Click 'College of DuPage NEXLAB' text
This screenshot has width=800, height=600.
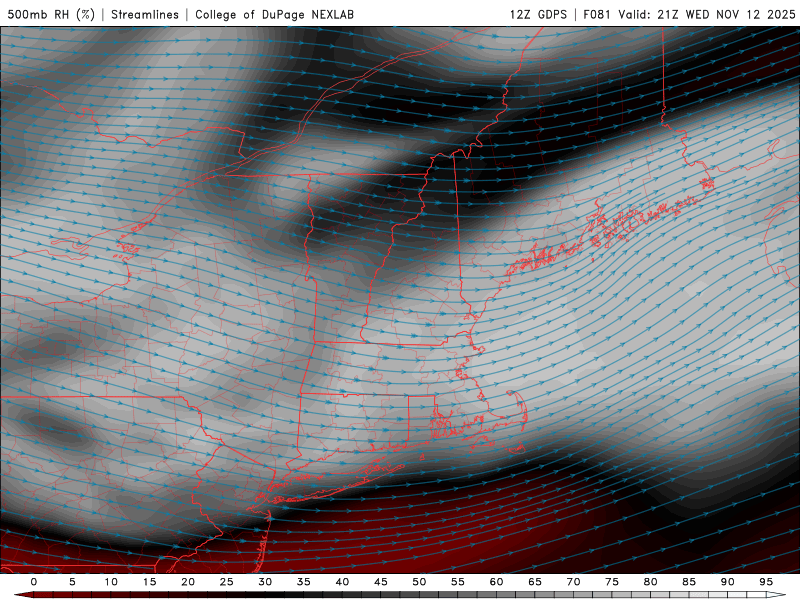pyautogui.click(x=274, y=14)
